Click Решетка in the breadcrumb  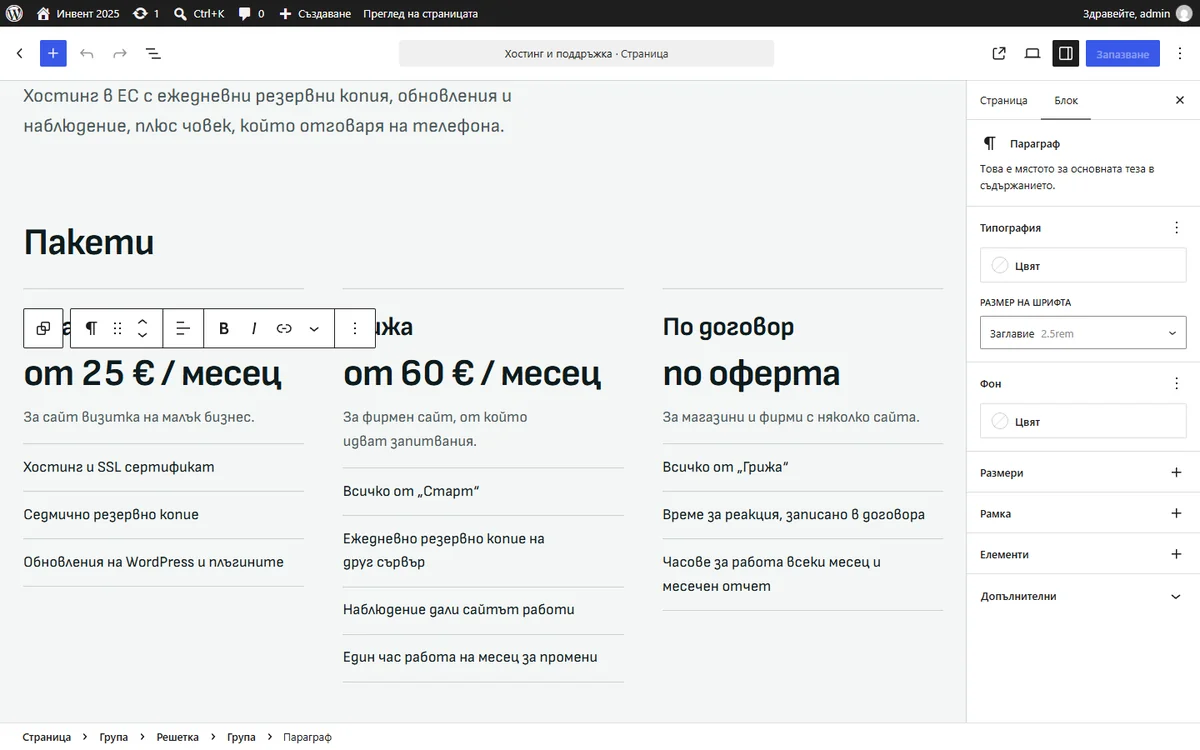pos(178,737)
